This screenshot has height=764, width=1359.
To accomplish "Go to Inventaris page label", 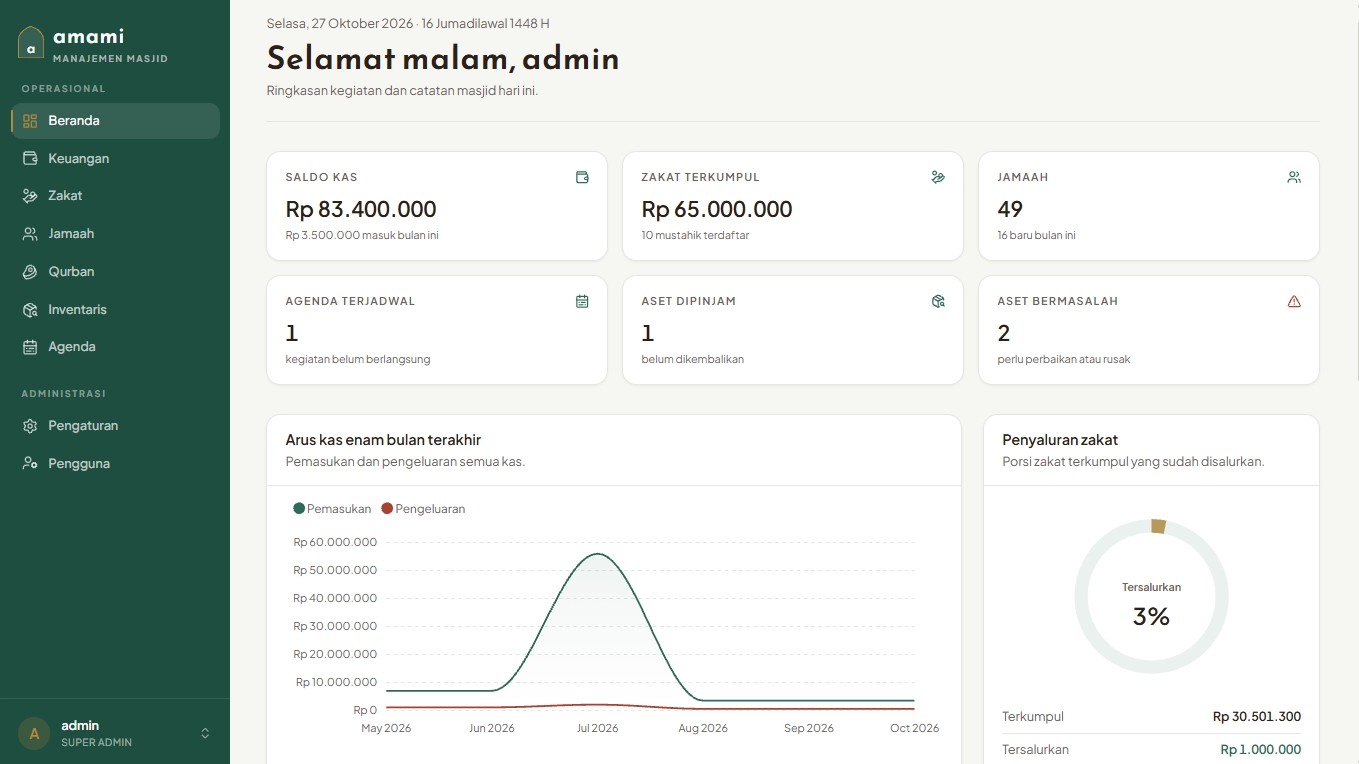I will point(77,310).
